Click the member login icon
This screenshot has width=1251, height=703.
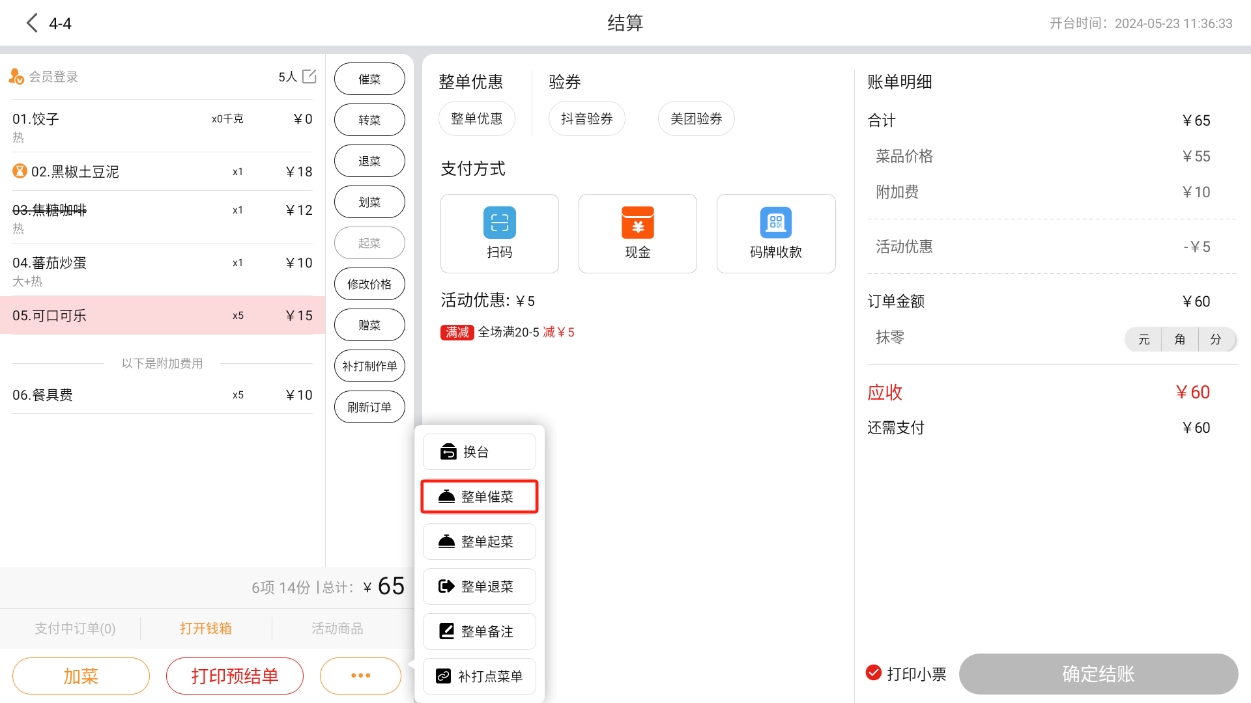16,77
